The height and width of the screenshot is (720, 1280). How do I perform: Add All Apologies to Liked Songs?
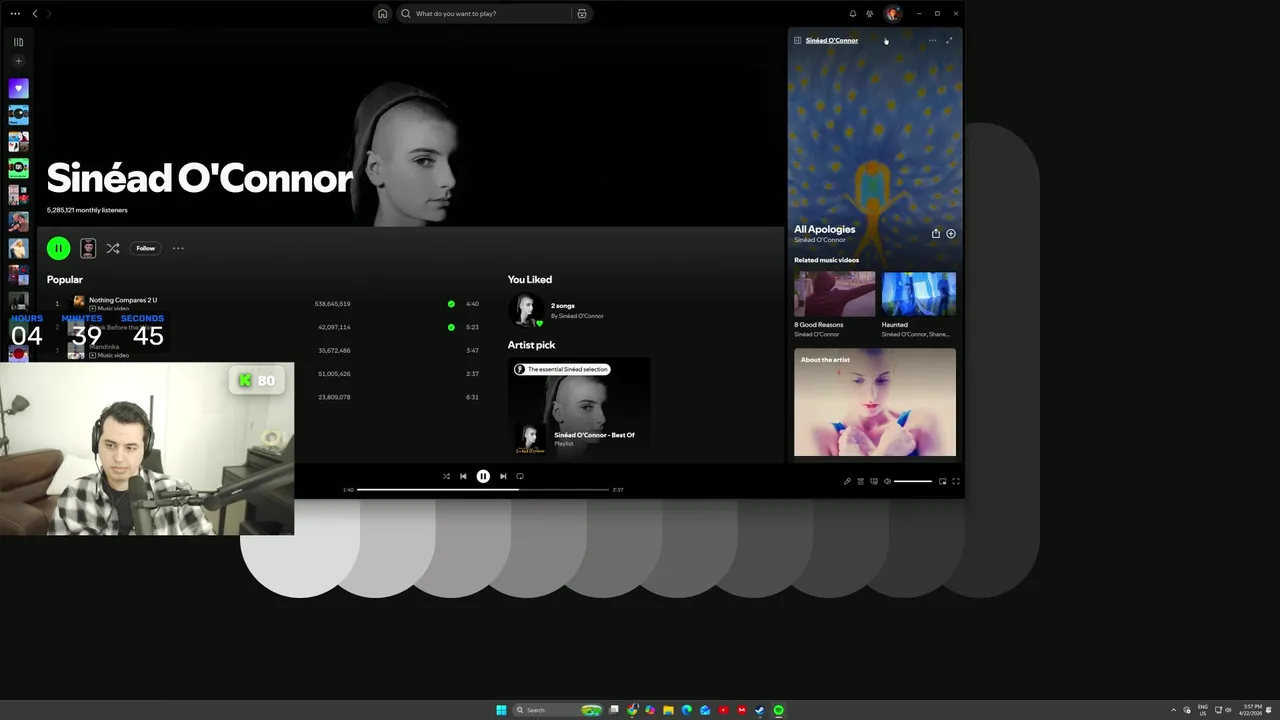point(951,233)
